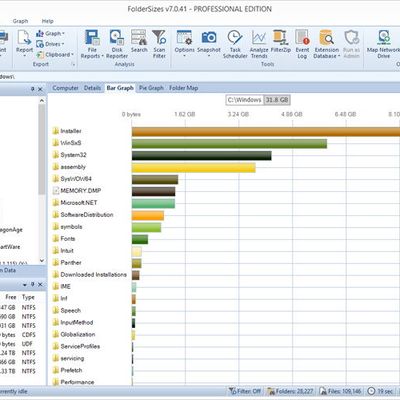Expand the Graph export dropdown
Screen dimensions: 400x400
point(50,34)
